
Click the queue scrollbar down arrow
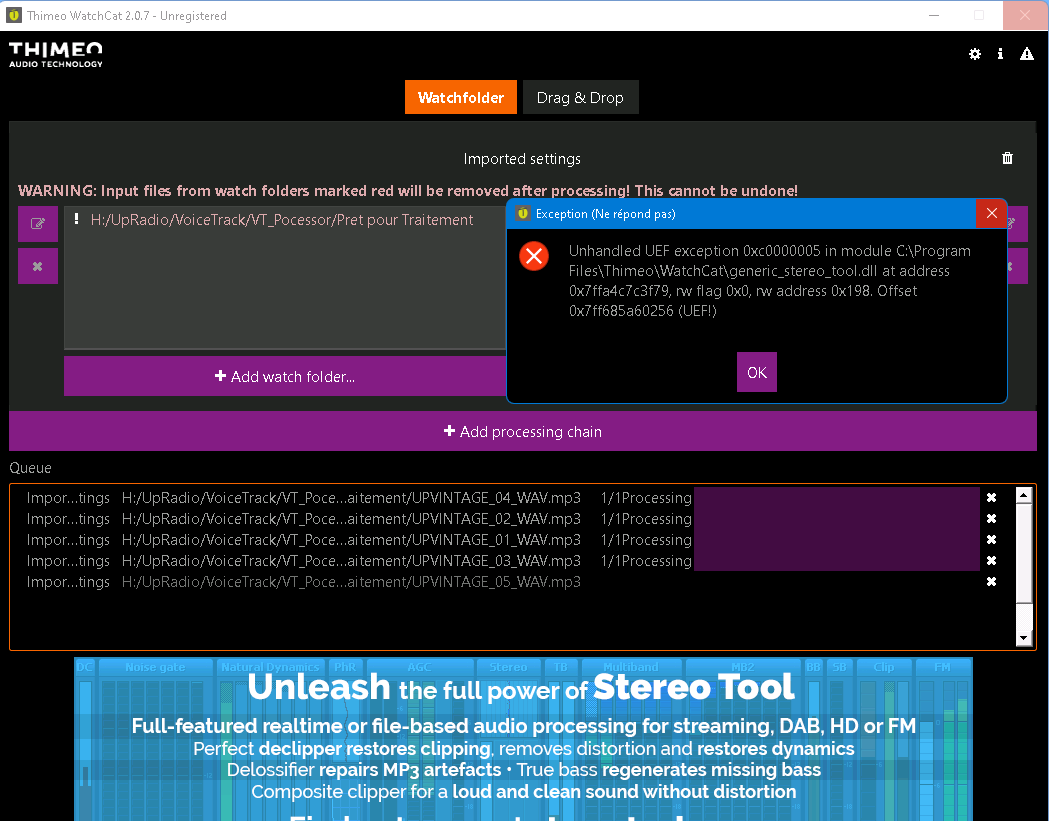(1024, 638)
